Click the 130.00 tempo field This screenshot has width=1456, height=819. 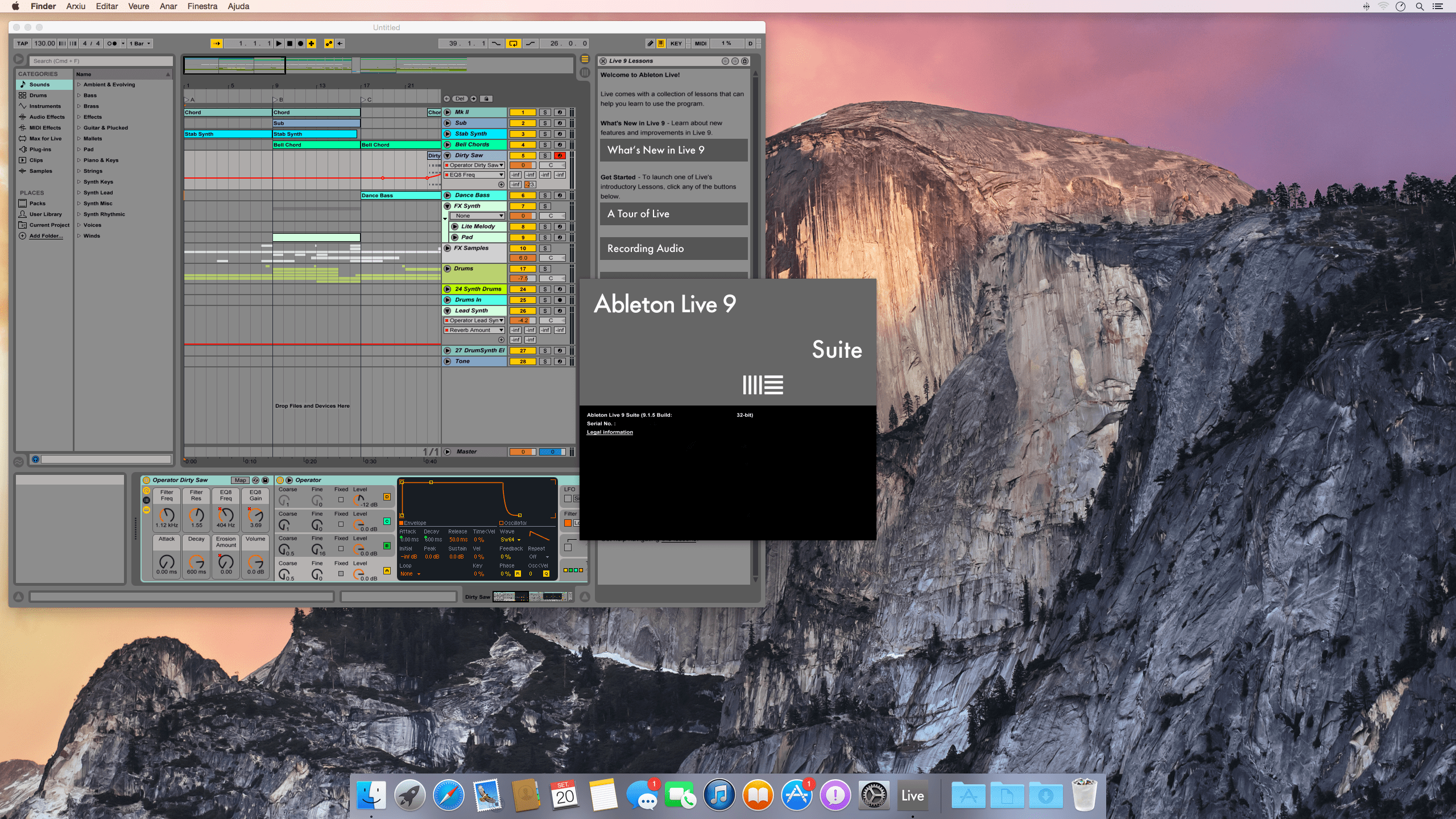coord(44,43)
